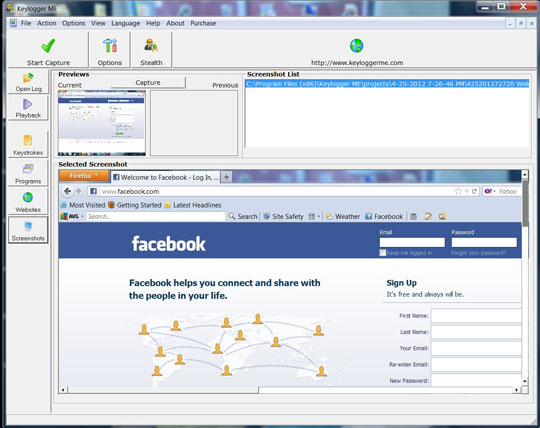This screenshot has height=428, width=540.
Task: Click the Capture button in Previews
Action: point(148,83)
